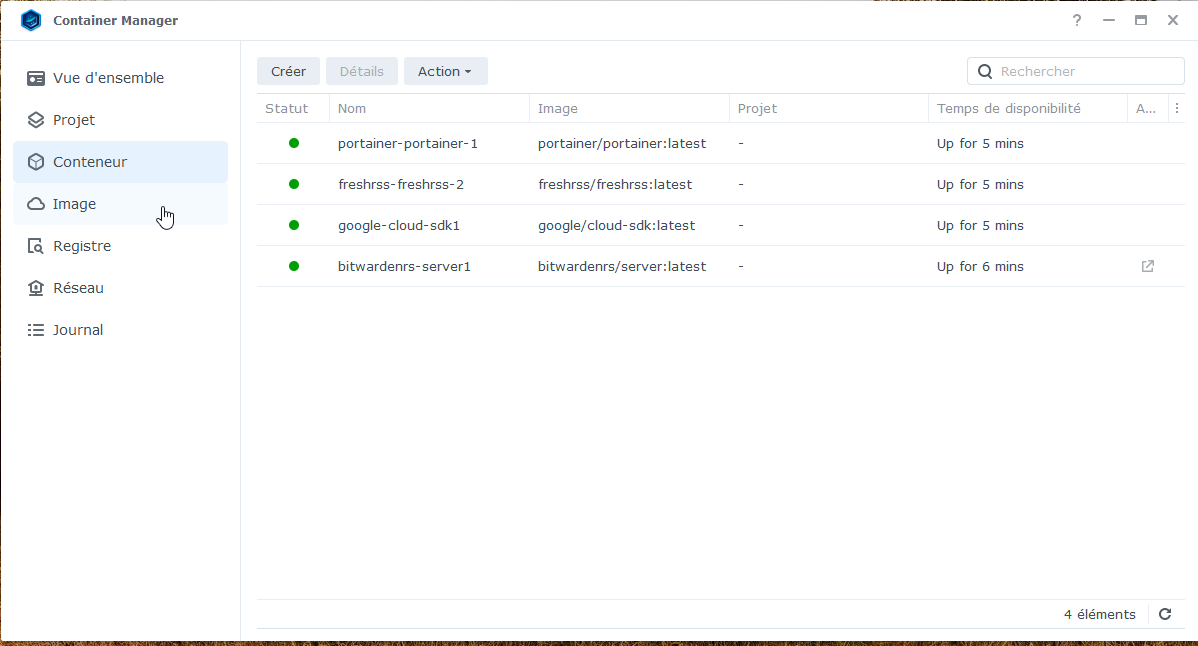Click the Détails button

[361, 71]
